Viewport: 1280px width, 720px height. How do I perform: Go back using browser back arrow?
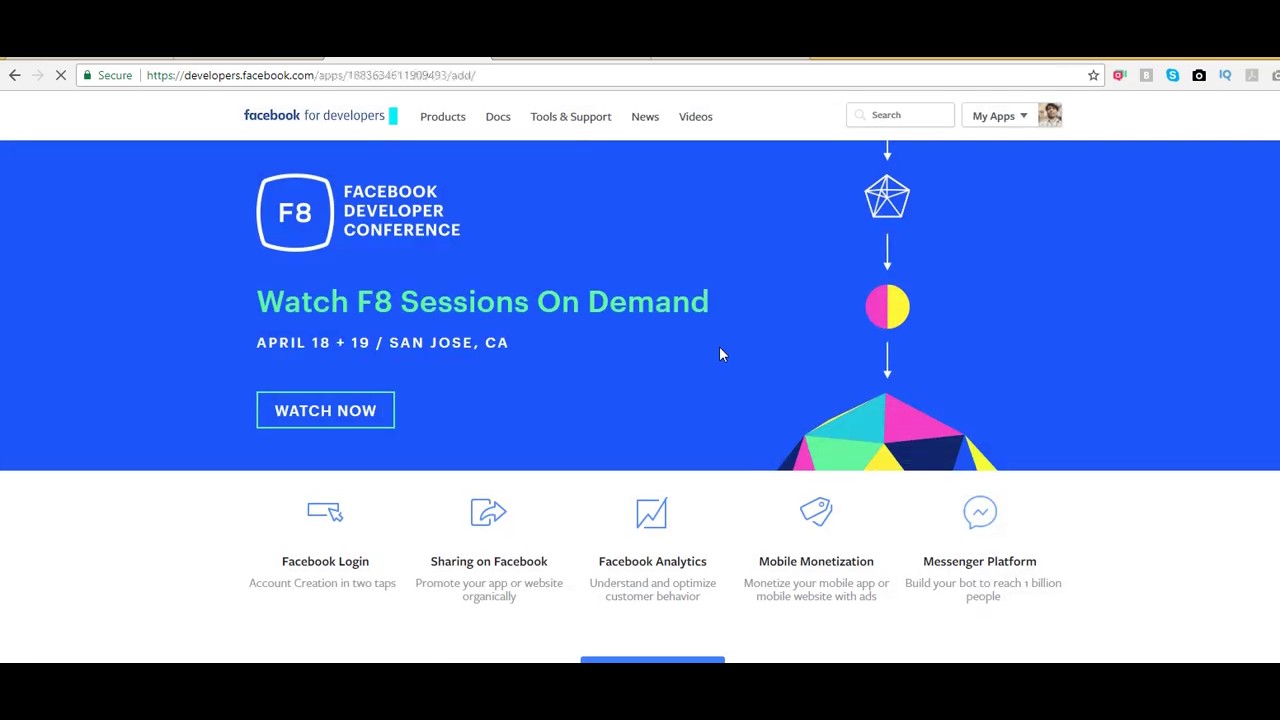[x=14, y=75]
